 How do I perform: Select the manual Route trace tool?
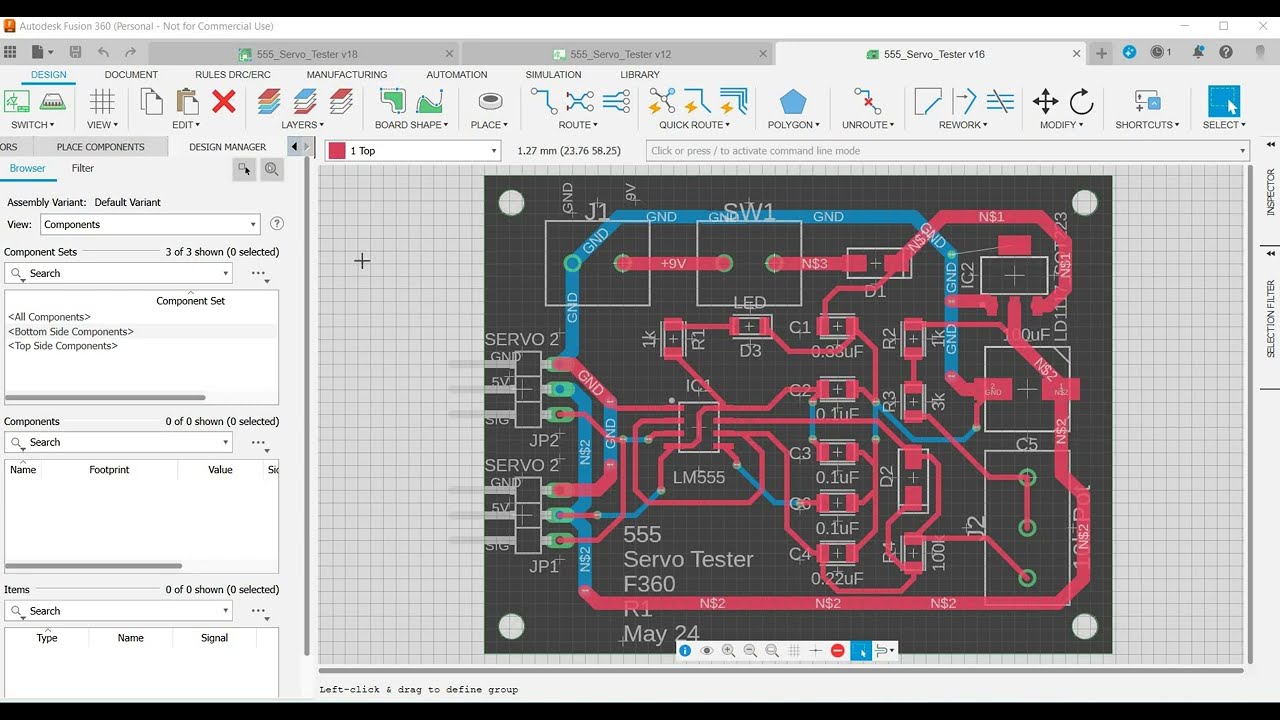click(x=544, y=101)
